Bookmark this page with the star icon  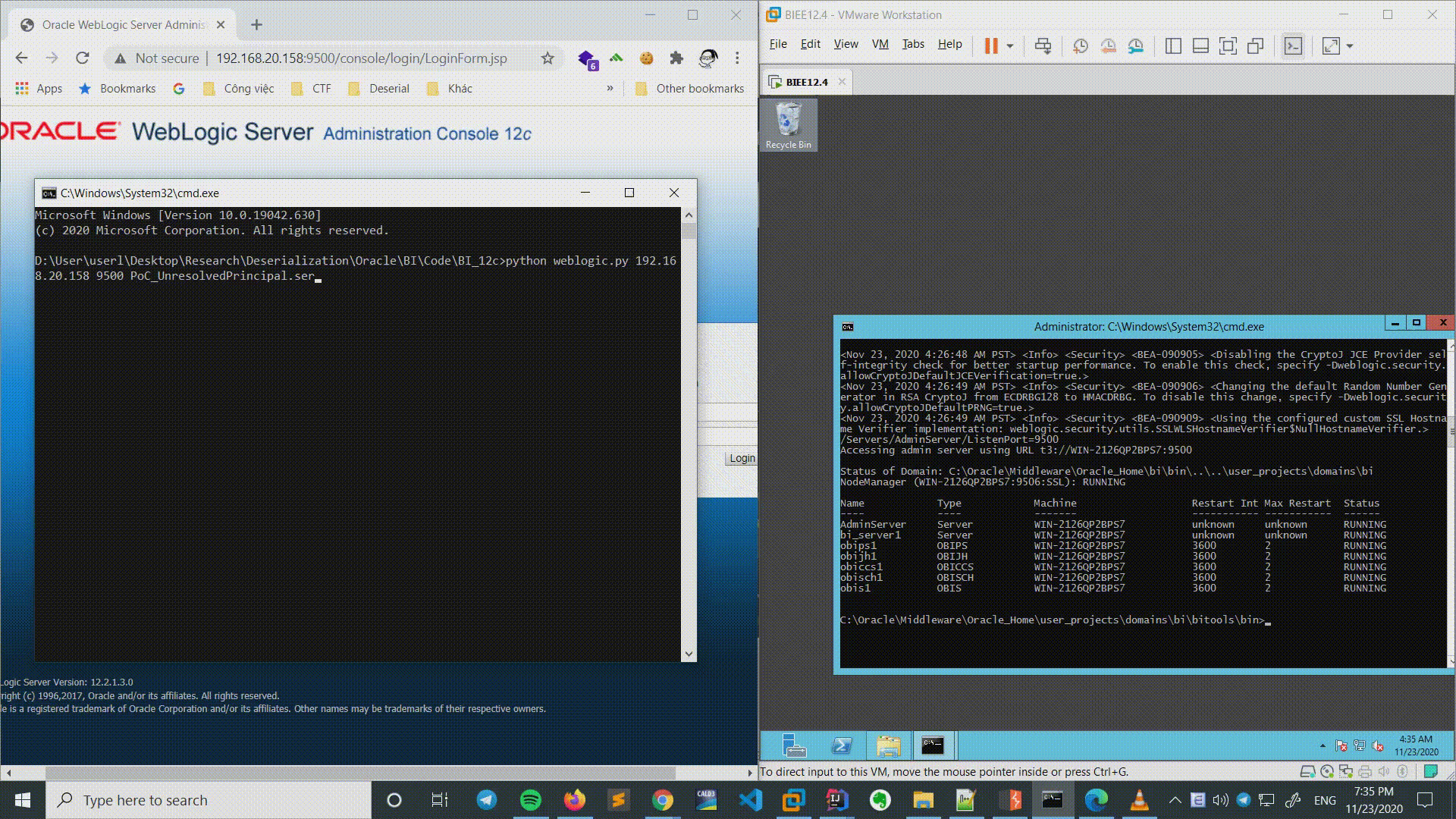point(548,58)
